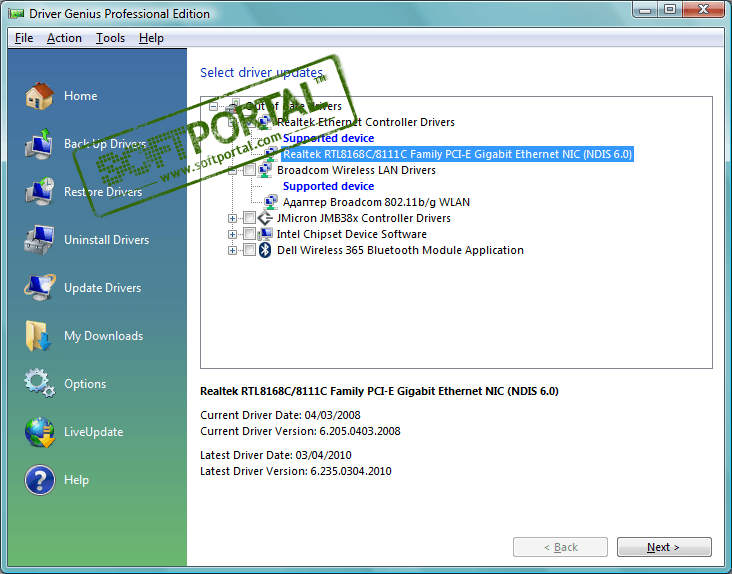
Task: Click Supported device label under Broadcom
Action: point(328,186)
